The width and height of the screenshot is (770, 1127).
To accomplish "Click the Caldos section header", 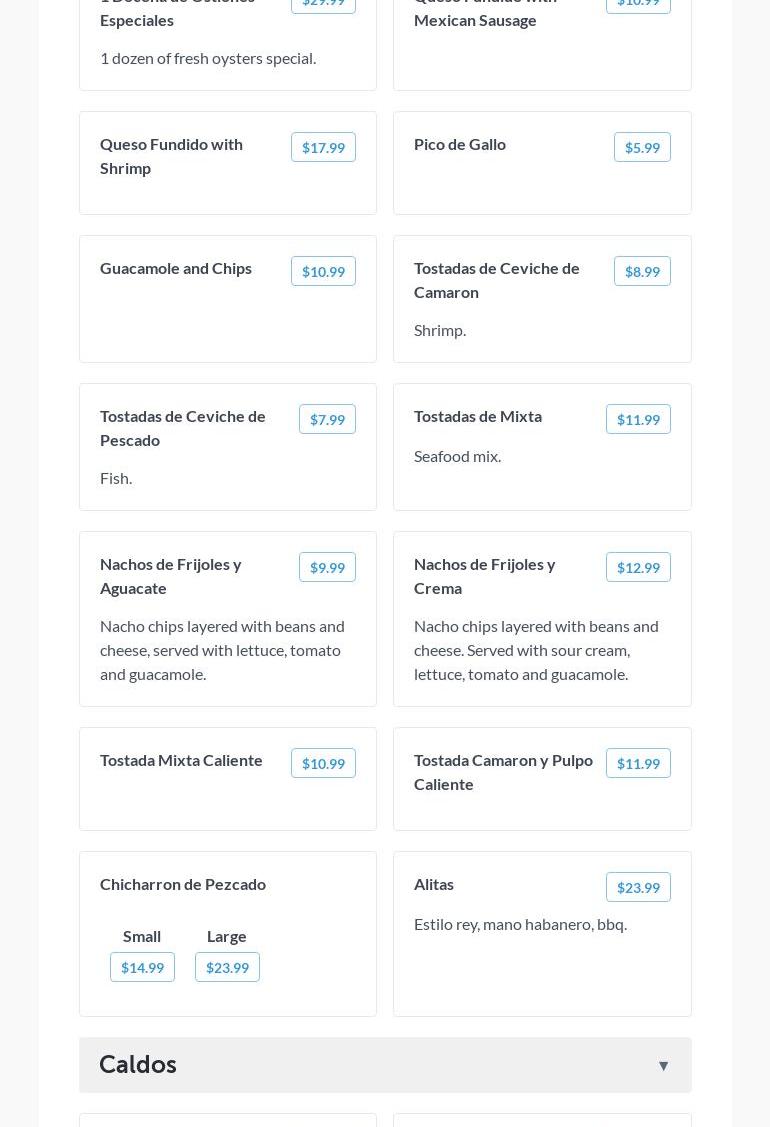I will [x=385, y=1064].
